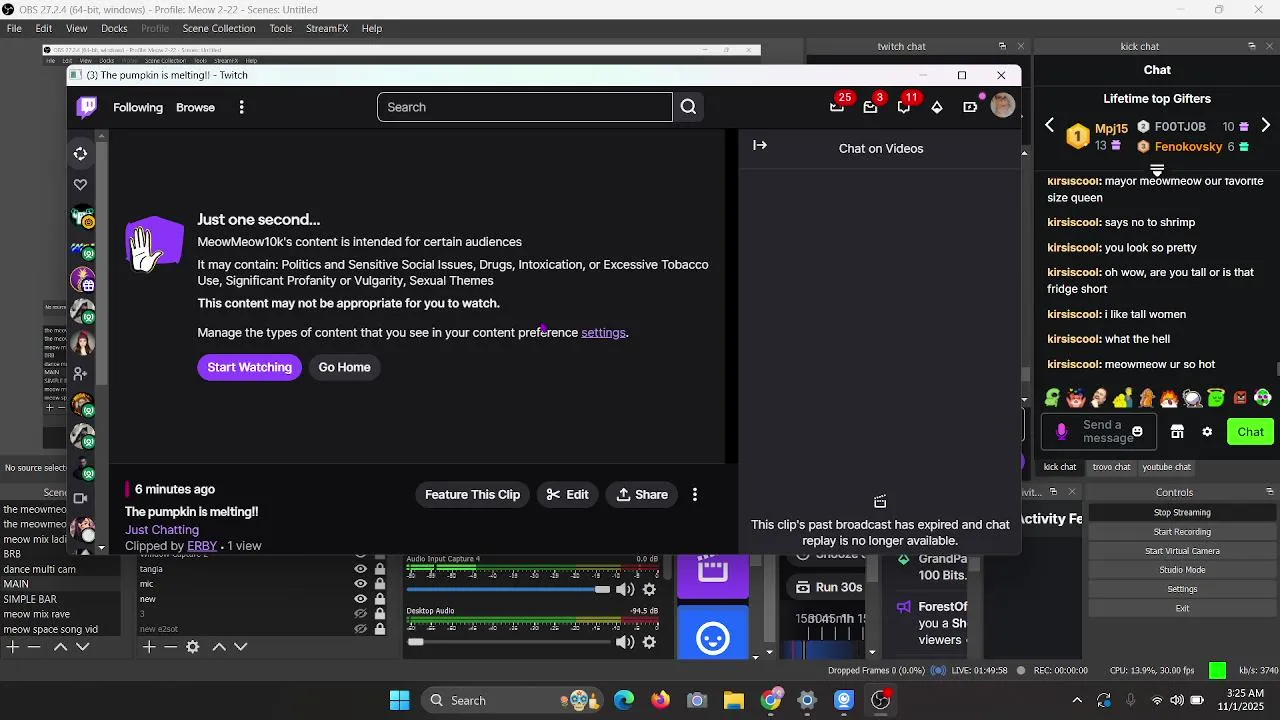
Task: Open the StreamFX menu
Action: 327,28
